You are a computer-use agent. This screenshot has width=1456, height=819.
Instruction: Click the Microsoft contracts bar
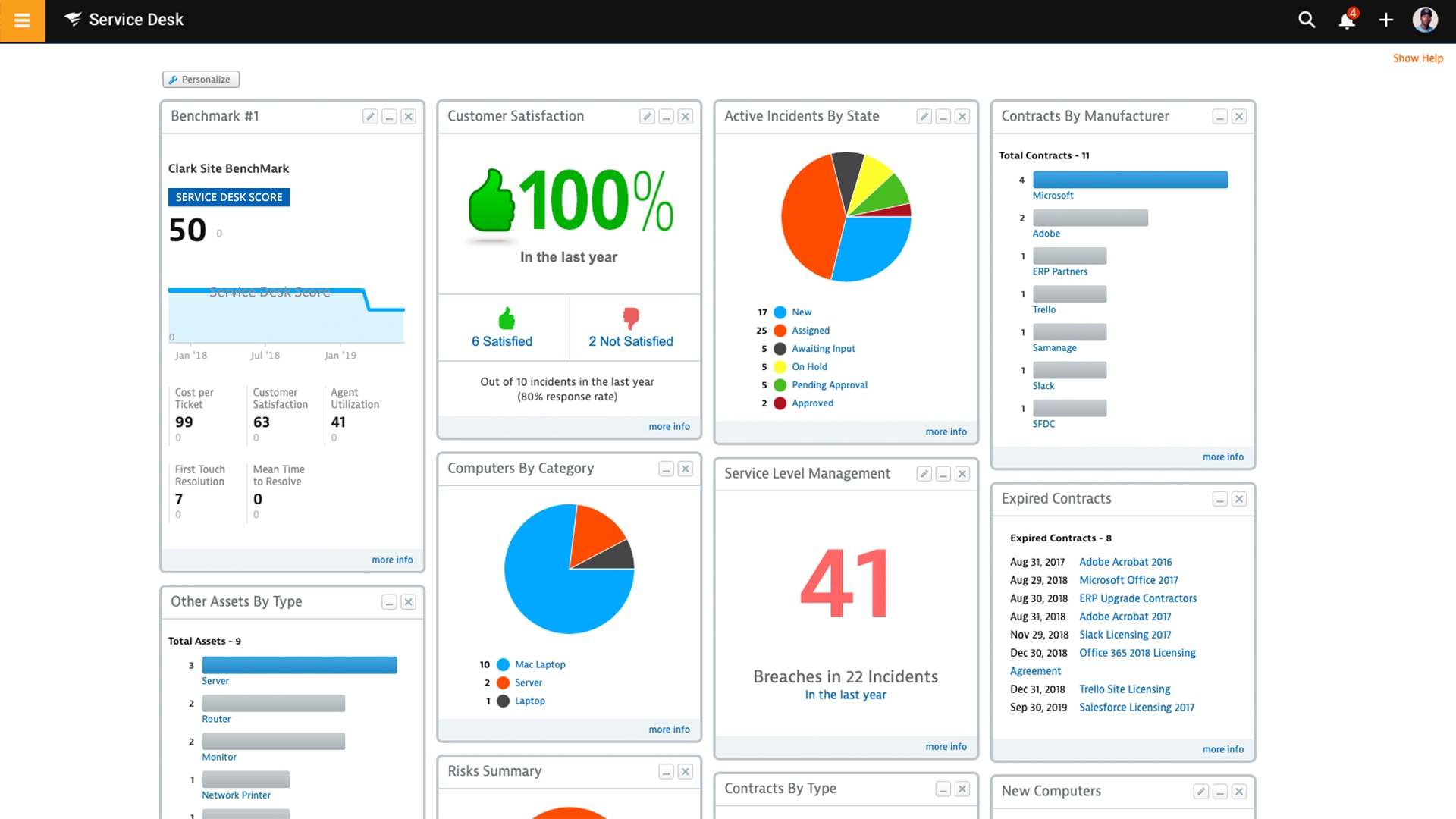click(1129, 180)
